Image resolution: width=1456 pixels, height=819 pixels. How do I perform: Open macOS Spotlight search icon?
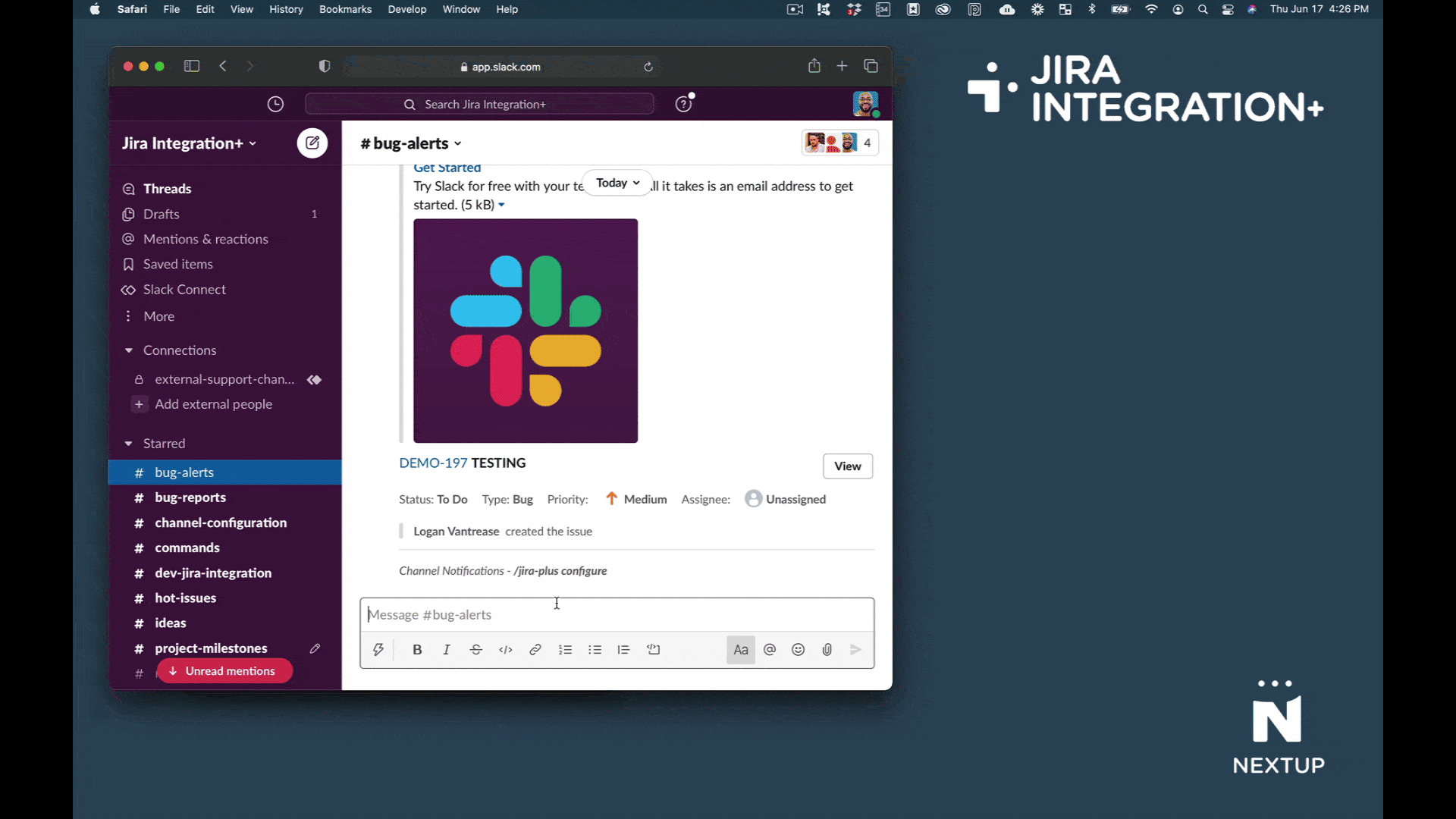(x=1203, y=9)
